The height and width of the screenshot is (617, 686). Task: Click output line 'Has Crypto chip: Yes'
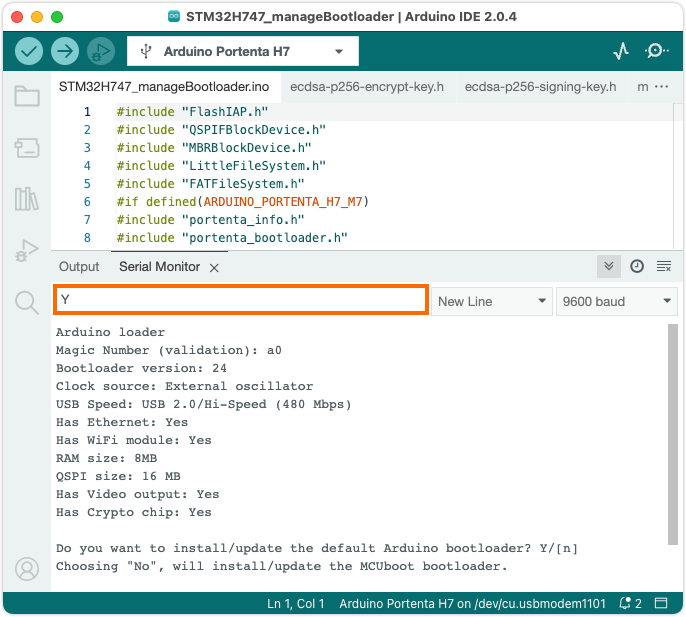(x=133, y=512)
